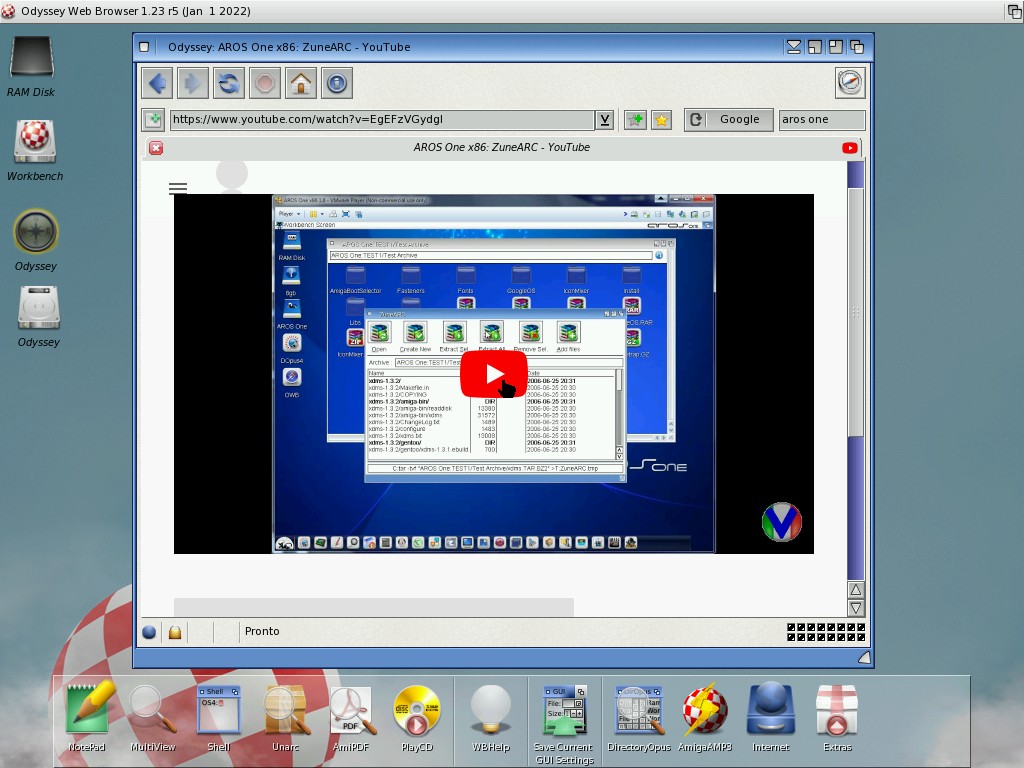Click the grey channel avatar circle
Screen dimensions: 1024x768
[x=232, y=175]
